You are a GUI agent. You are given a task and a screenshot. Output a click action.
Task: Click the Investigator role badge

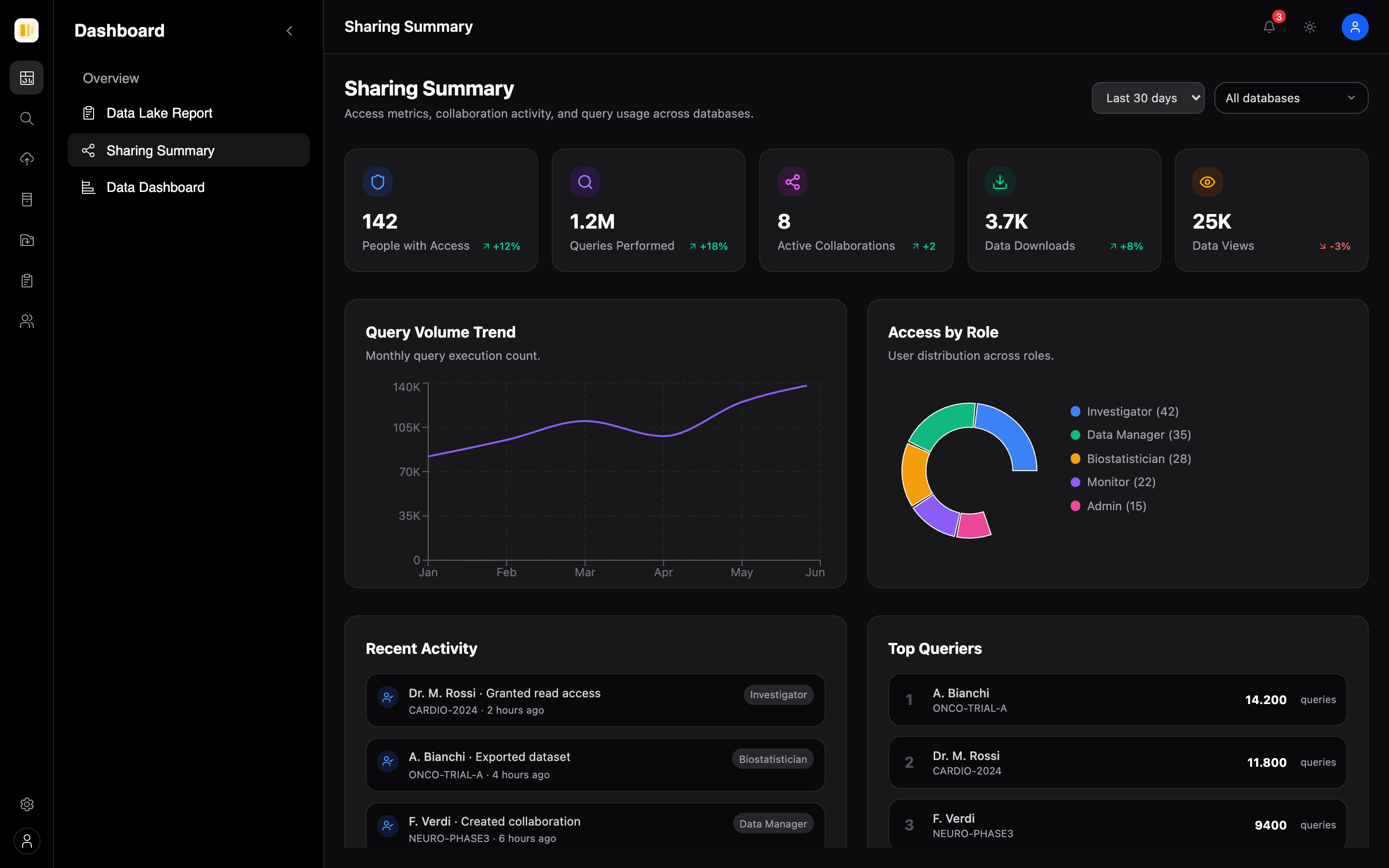778,694
